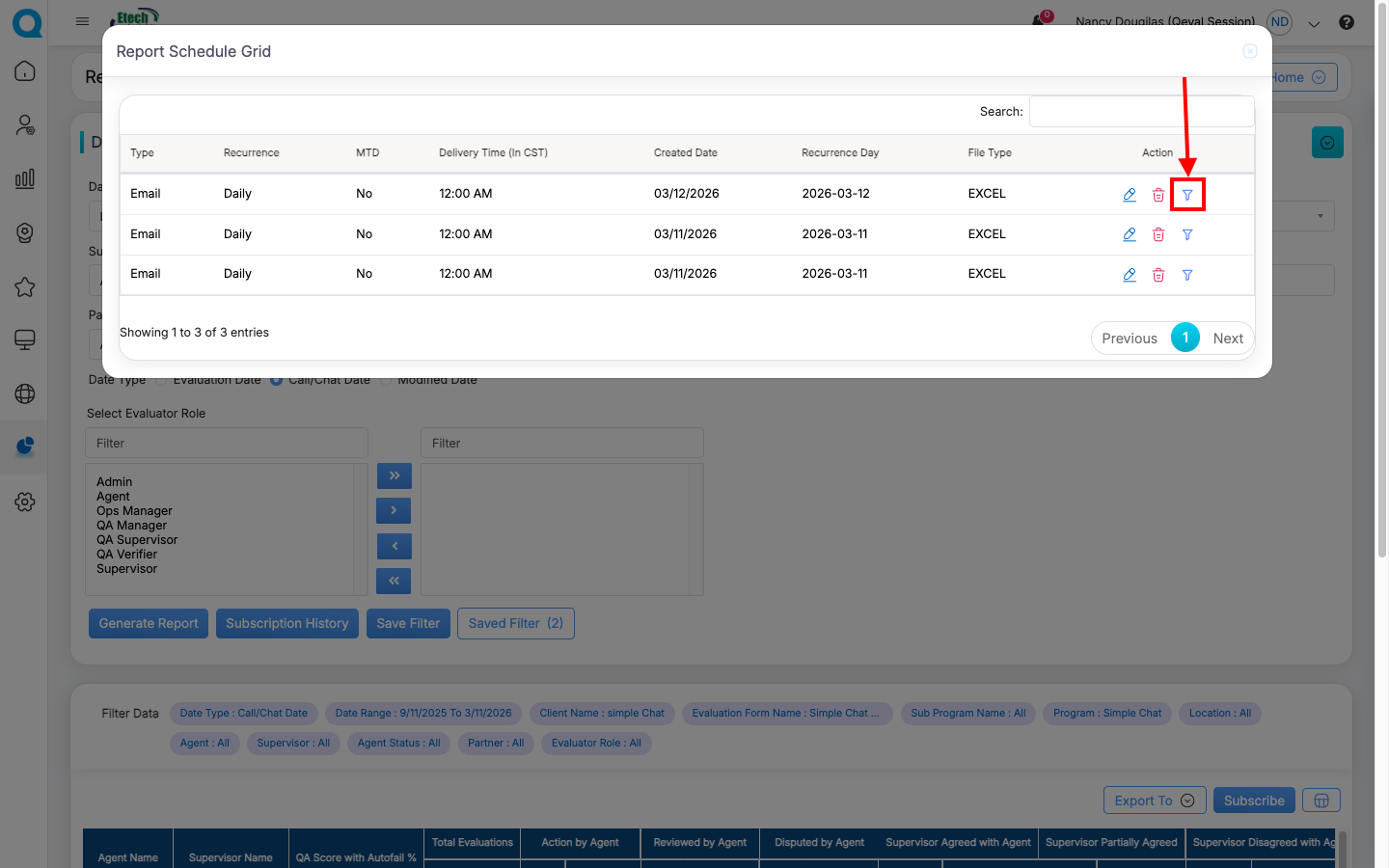Expand the user profile dropdown chevron
Image resolution: width=1389 pixels, height=868 pixels.
1314,24
